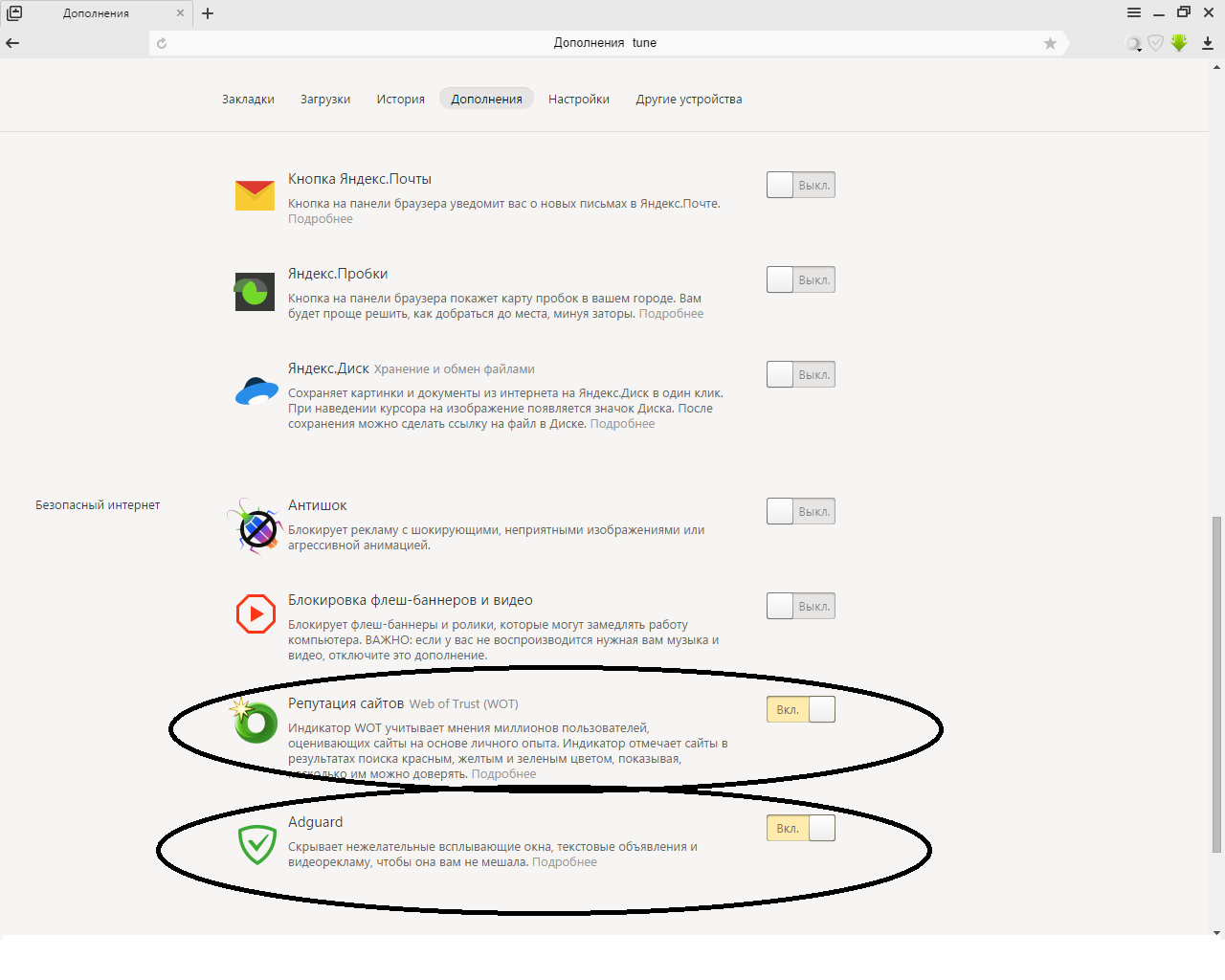Image resolution: width=1225 pixels, height=980 pixels.
Task: Click the WOT reputation toolbar icon
Action: pyautogui.click(x=1134, y=43)
